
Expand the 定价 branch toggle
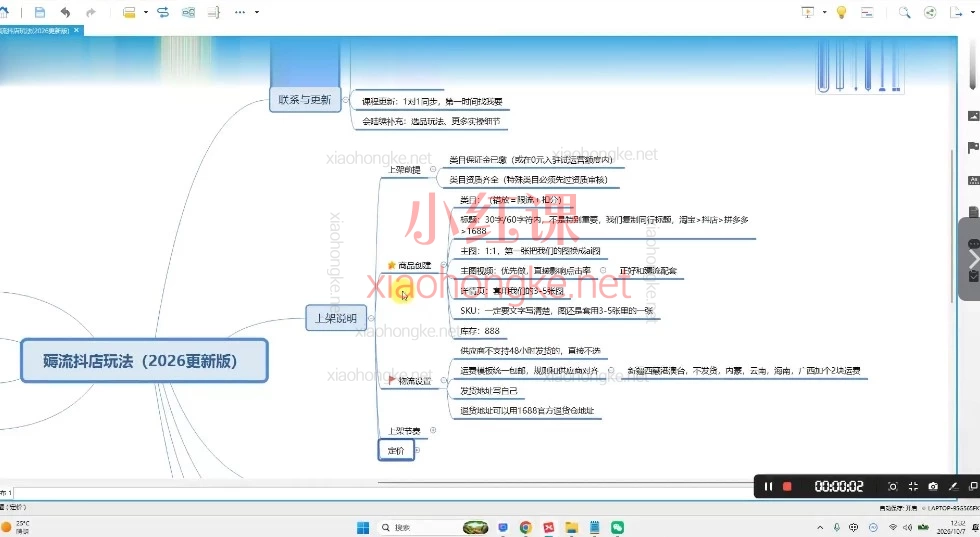pos(418,450)
